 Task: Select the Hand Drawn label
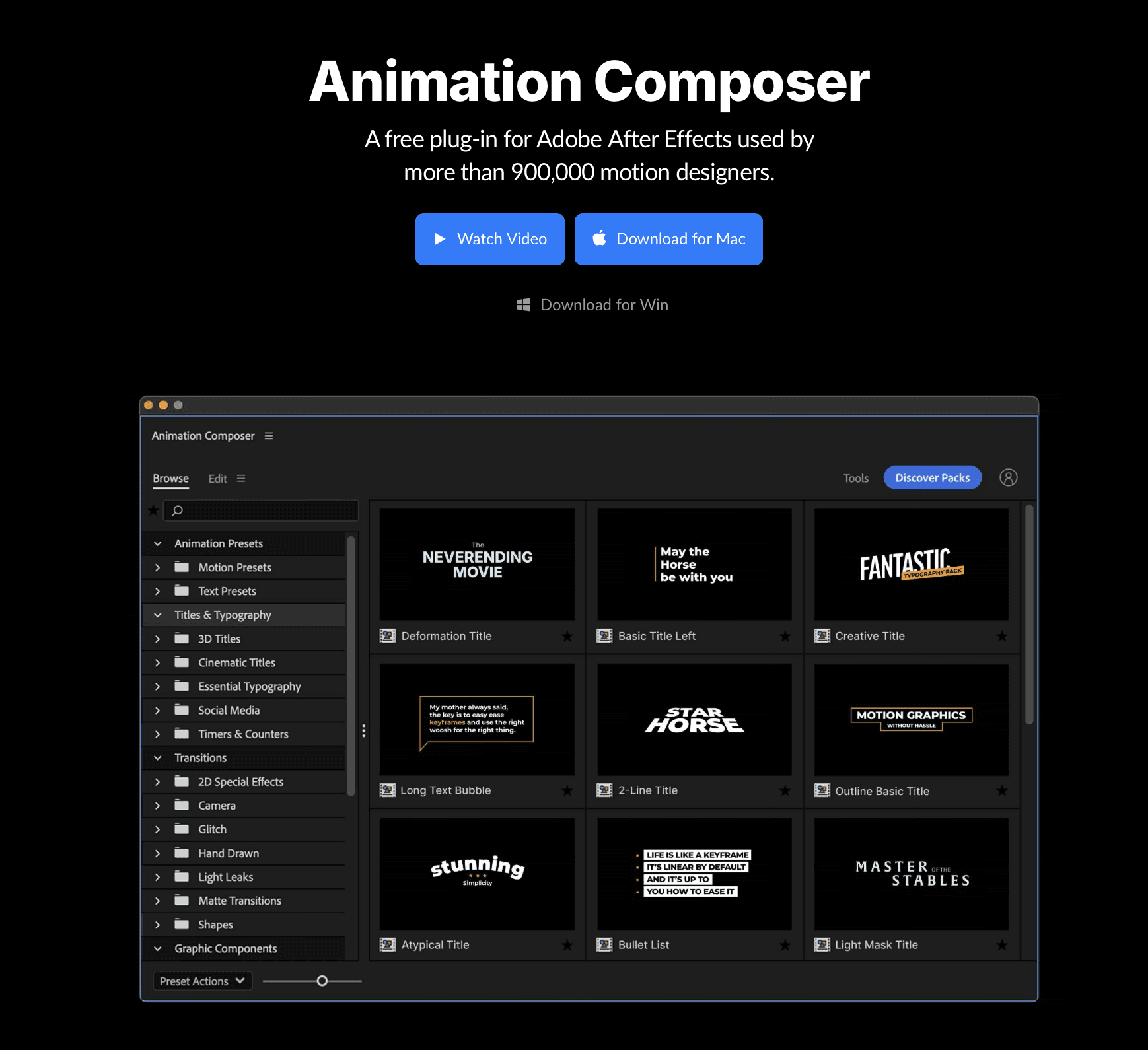229,853
